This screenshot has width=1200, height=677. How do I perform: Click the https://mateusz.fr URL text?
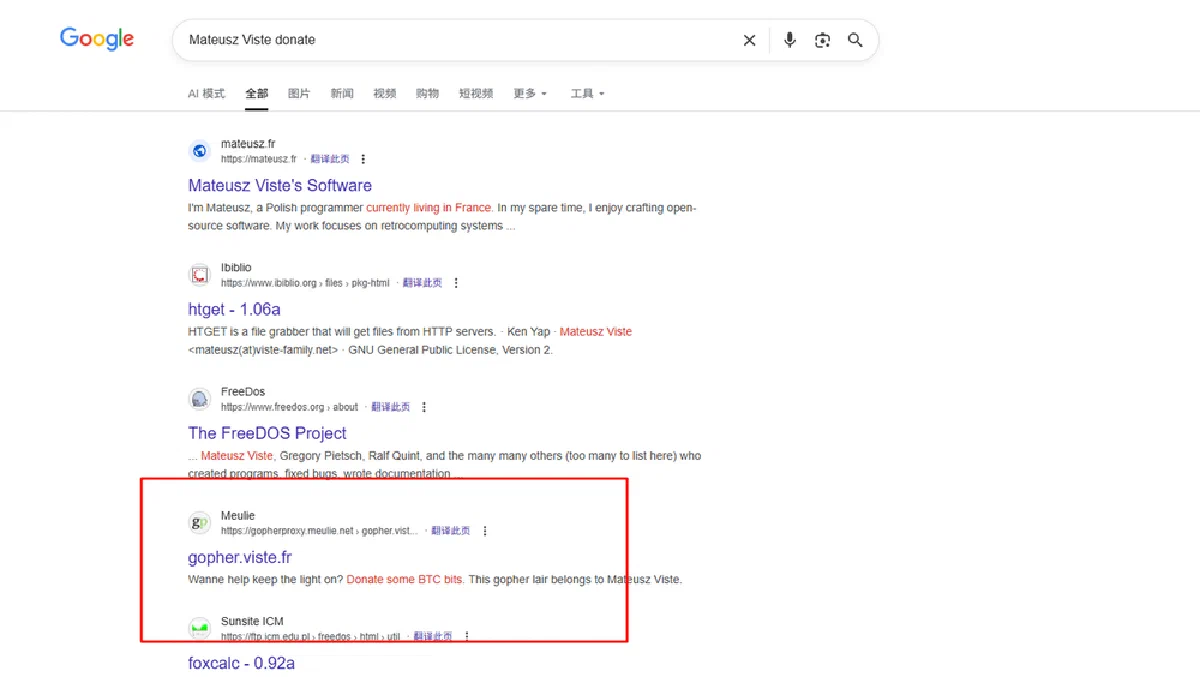[259, 159]
